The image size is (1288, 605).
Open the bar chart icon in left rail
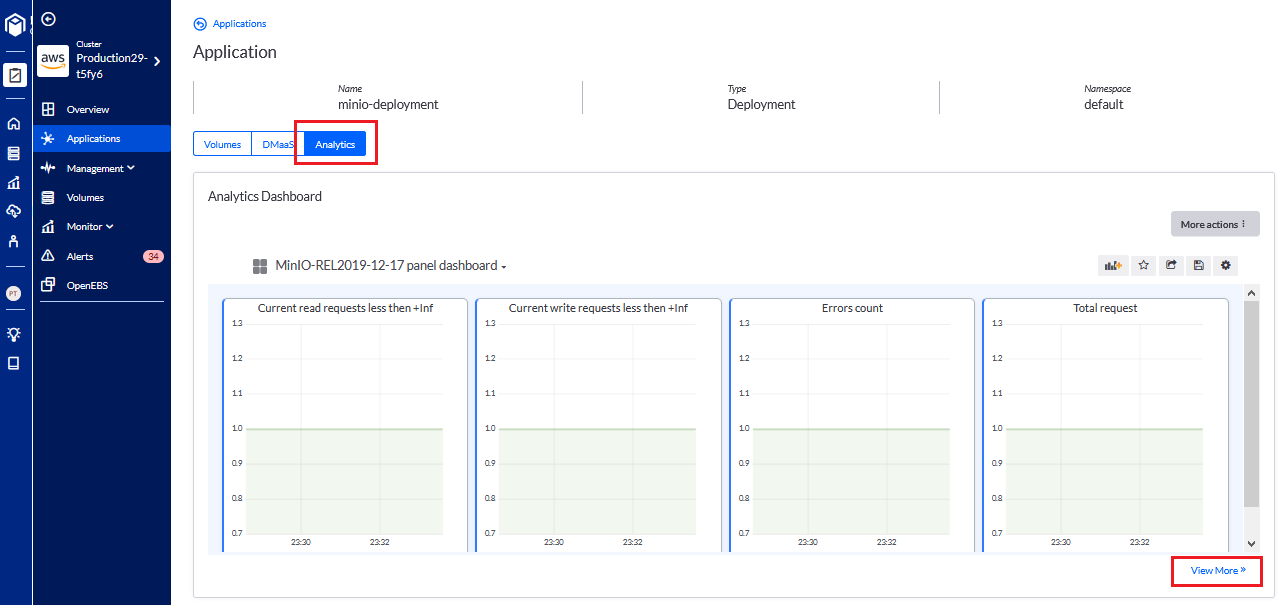click(14, 182)
